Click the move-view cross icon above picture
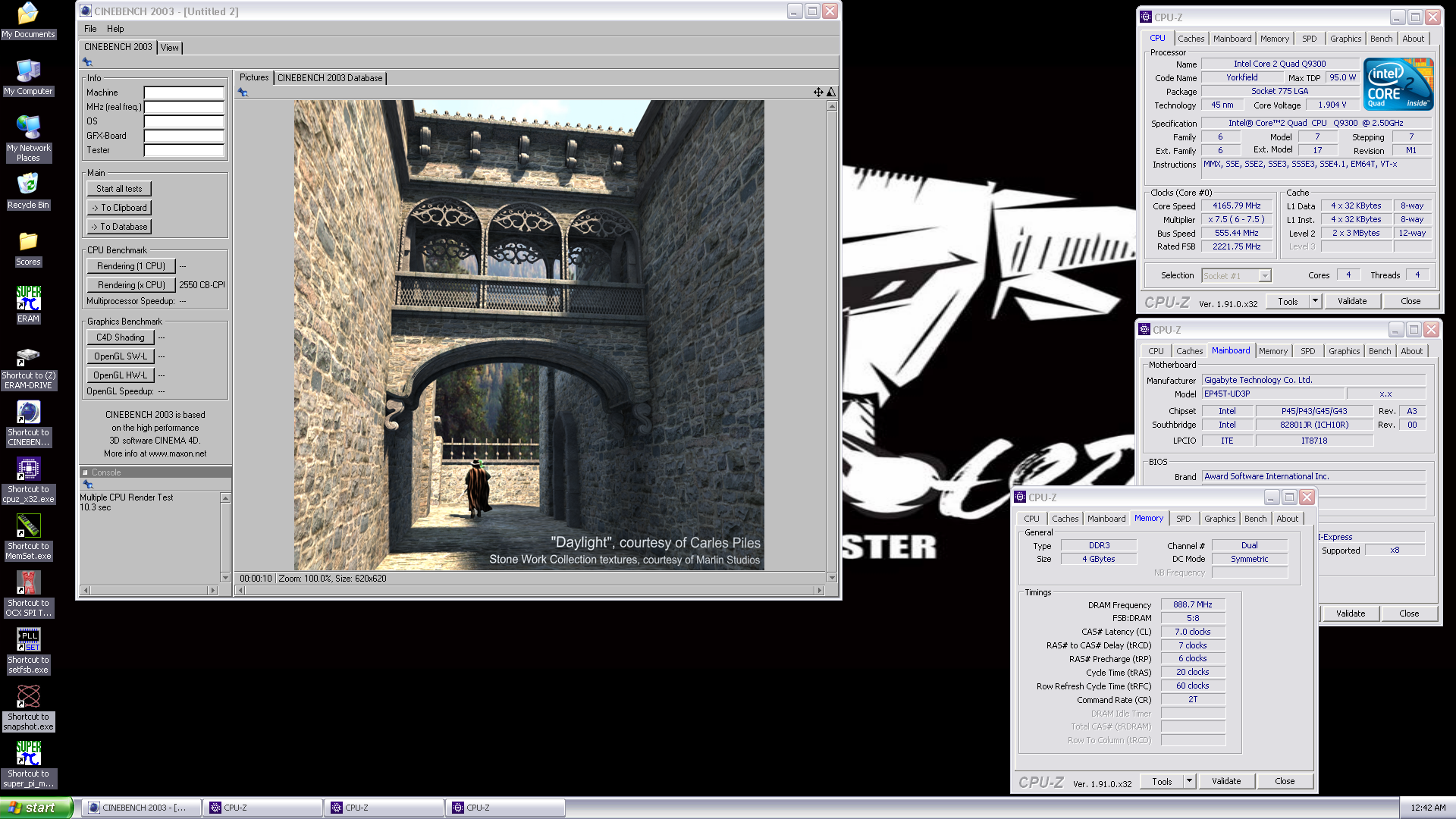Viewport: 1456px width, 819px height. (x=818, y=93)
